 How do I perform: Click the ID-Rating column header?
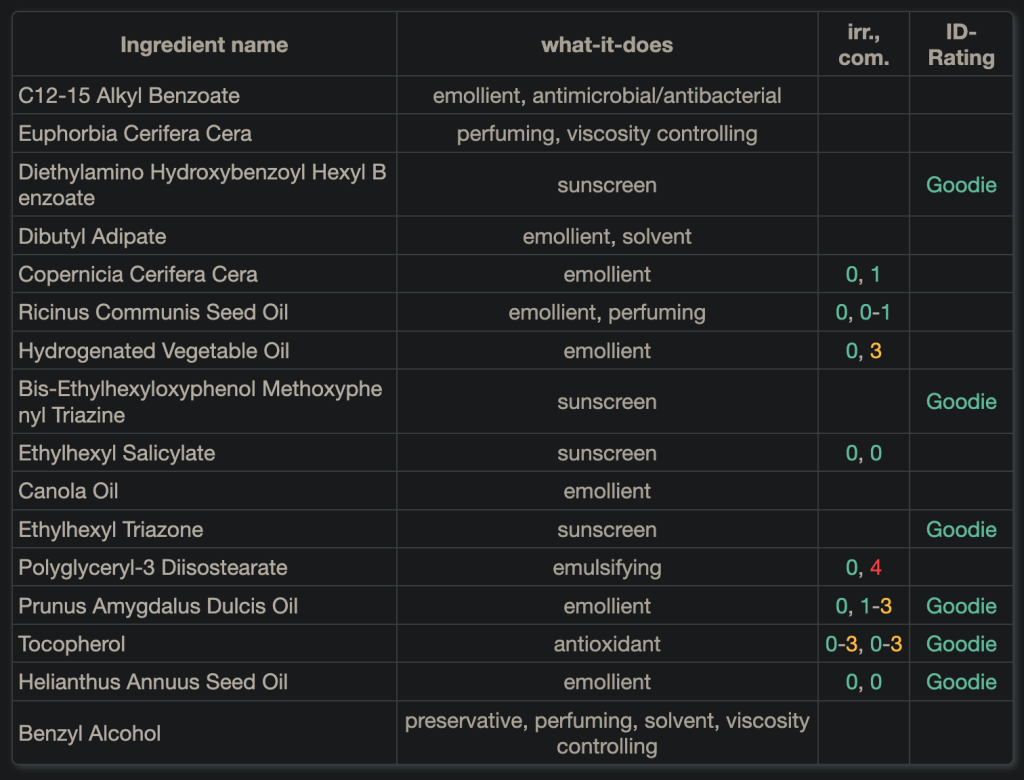(961, 45)
